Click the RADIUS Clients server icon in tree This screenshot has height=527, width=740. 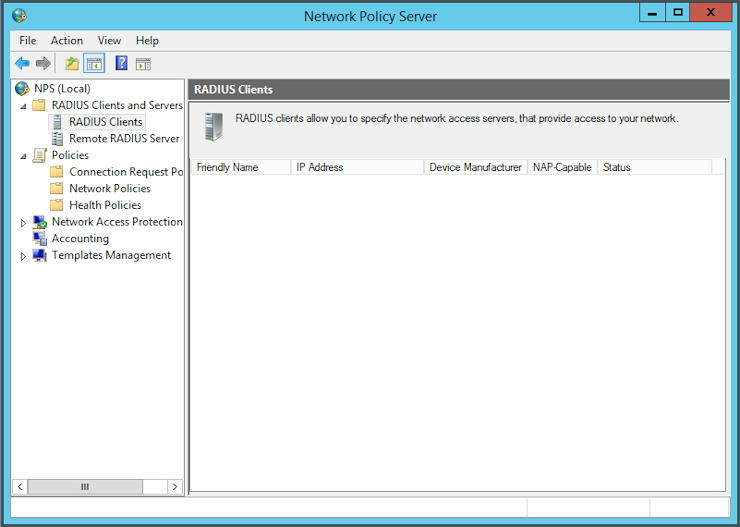[x=57, y=122]
